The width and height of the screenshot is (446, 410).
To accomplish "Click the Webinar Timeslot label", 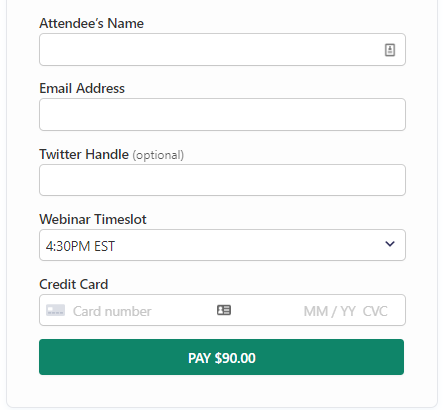I will tap(93, 219).
